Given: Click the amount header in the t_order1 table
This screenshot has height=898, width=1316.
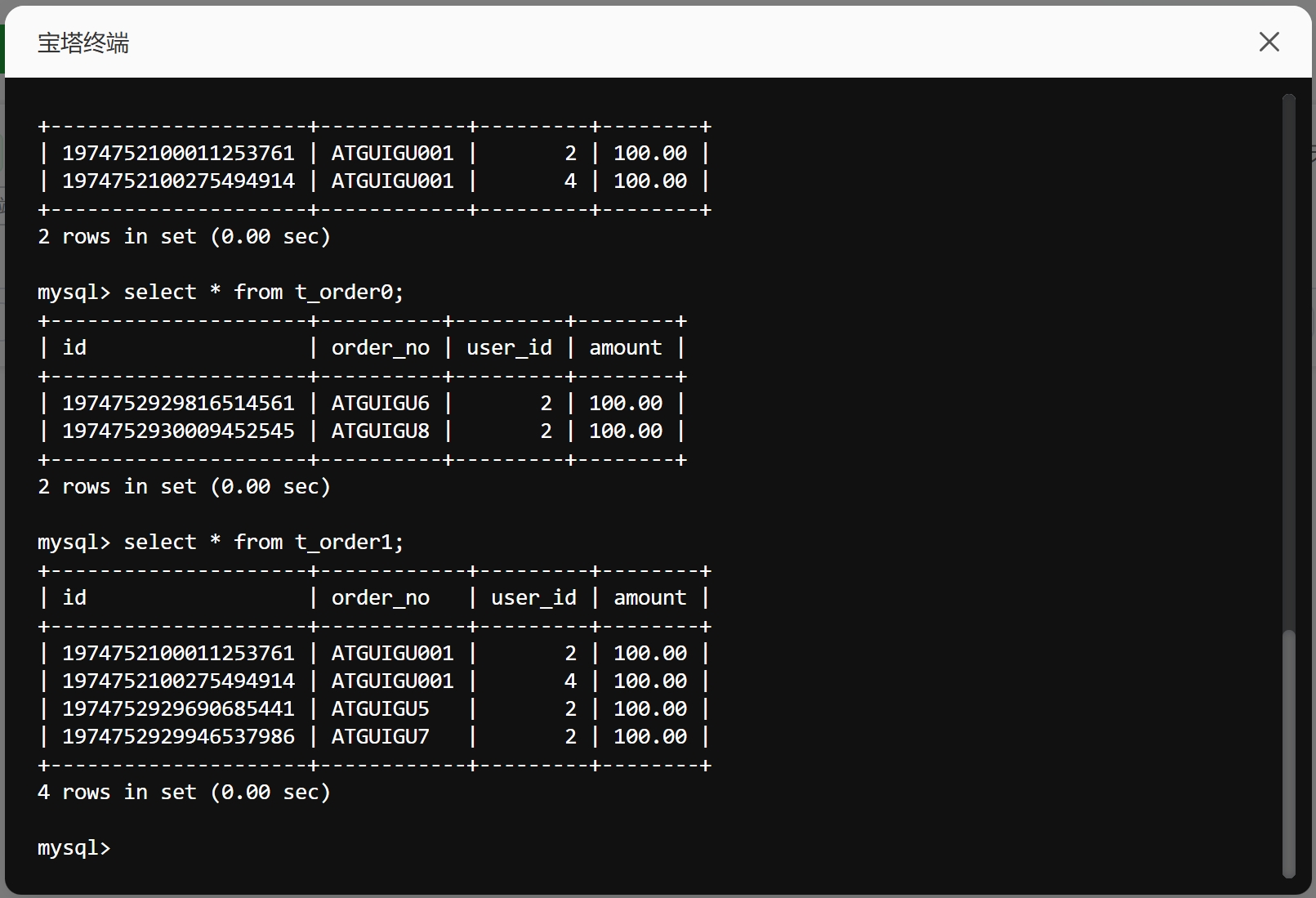Looking at the screenshot, I should 649,598.
